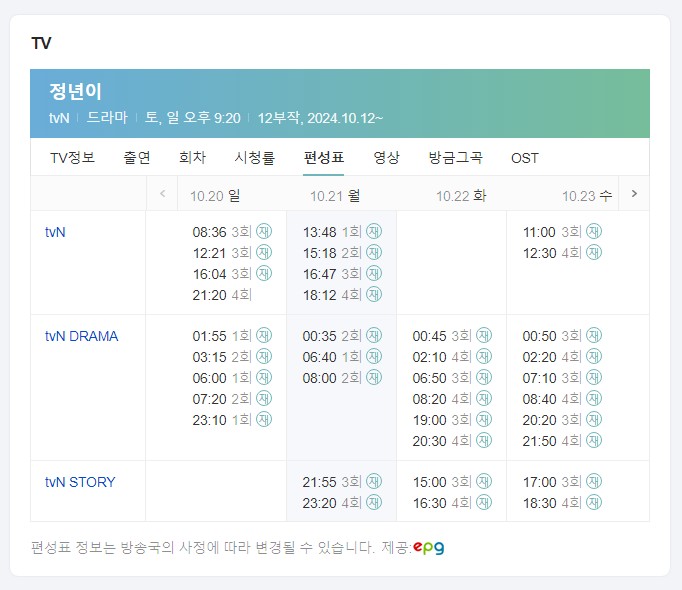Switch to the 회차 tab
The width and height of the screenshot is (682, 590).
[192, 158]
